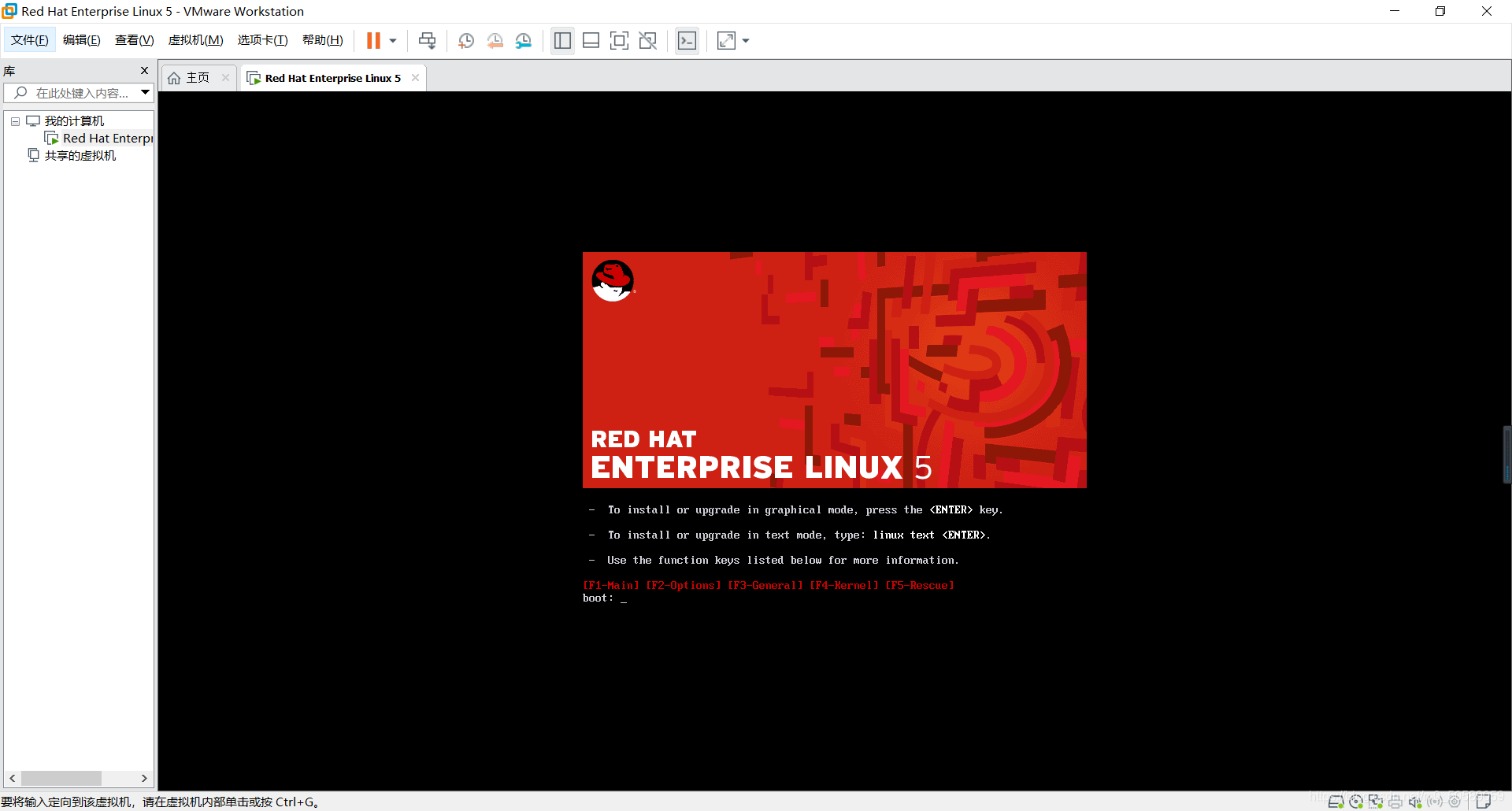Click the library scrollbar right arrow

coord(144,779)
